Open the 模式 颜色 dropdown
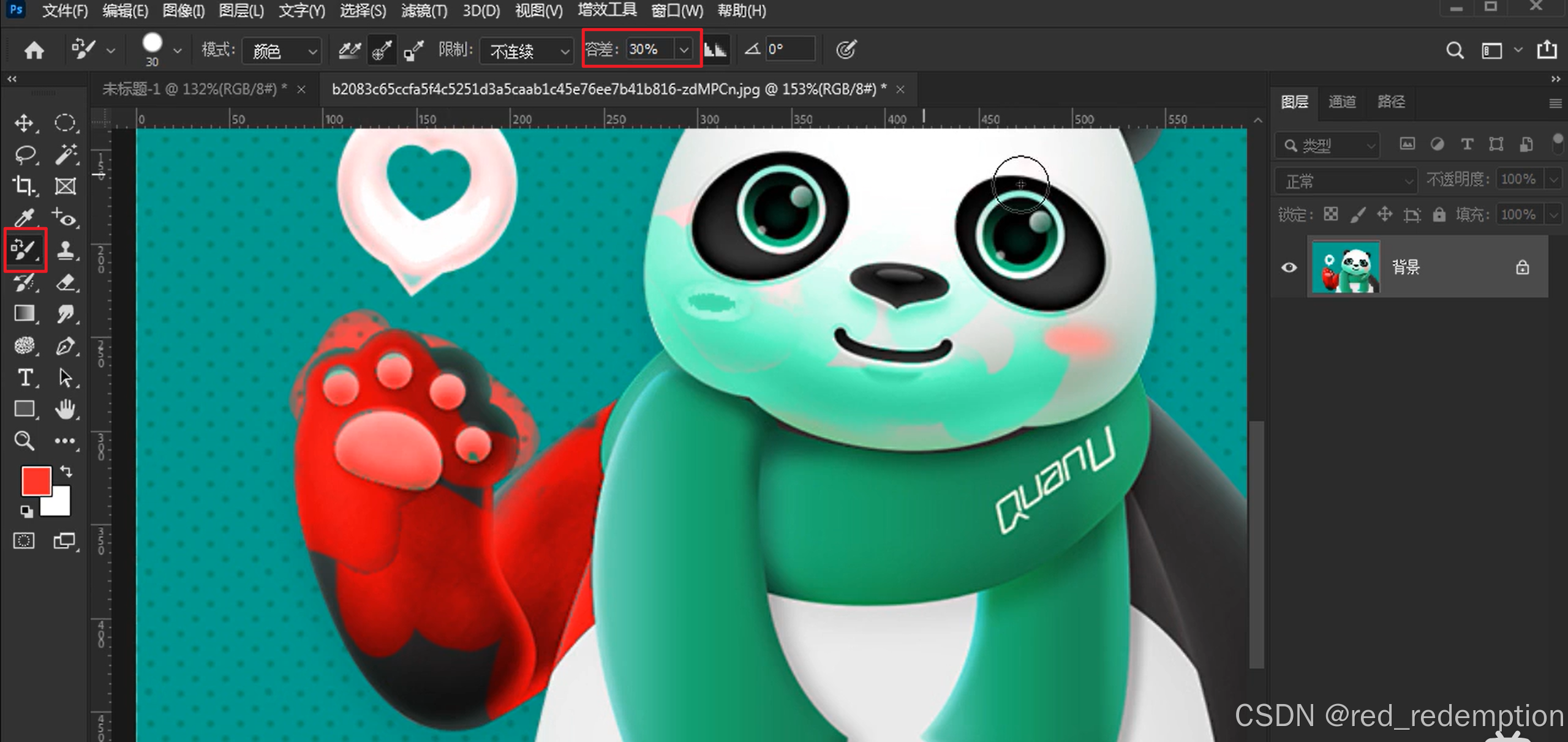The height and width of the screenshot is (742, 1568). (282, 50)
